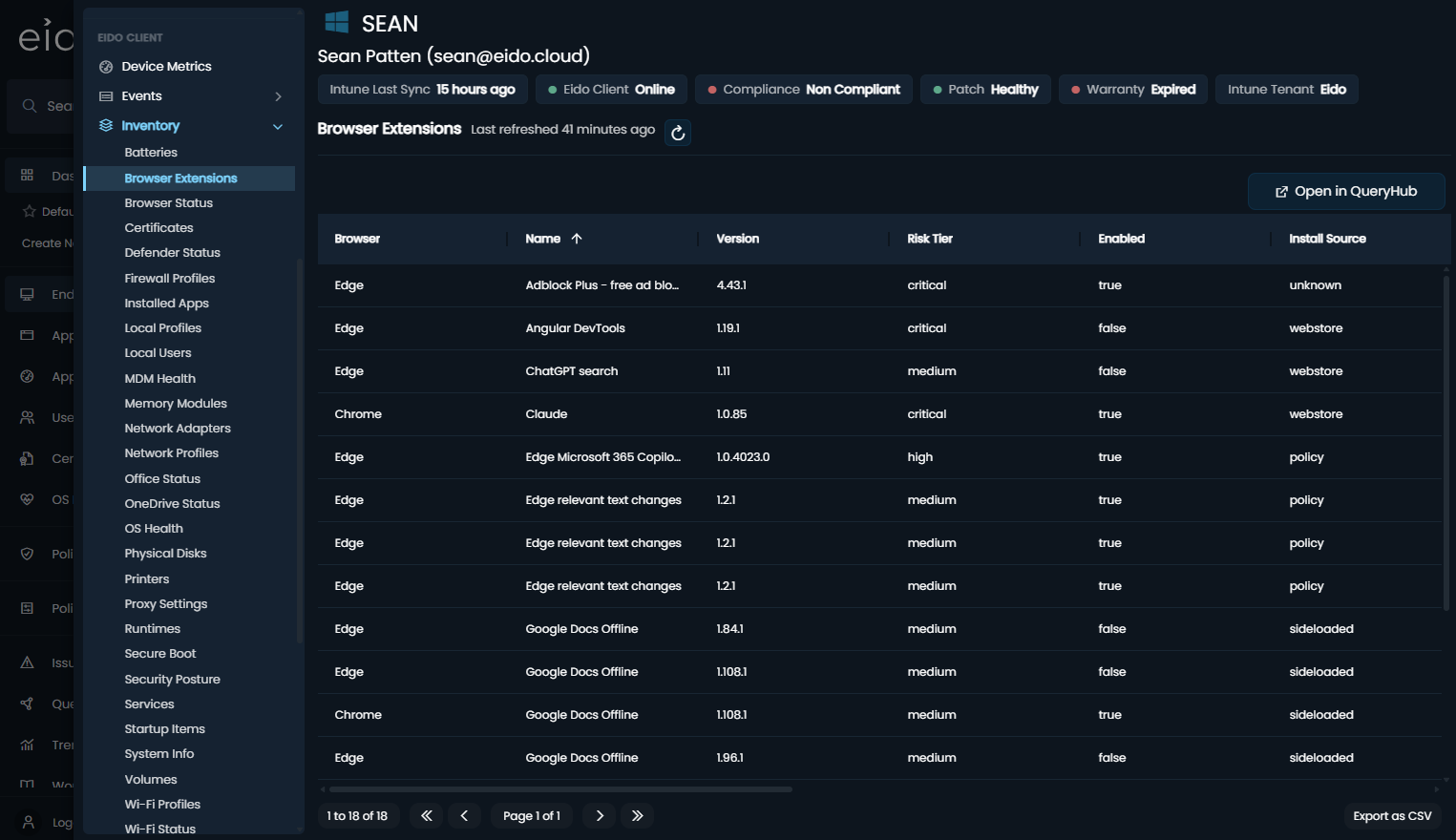
Task: Go to first page of results
Action: [427, 815]
